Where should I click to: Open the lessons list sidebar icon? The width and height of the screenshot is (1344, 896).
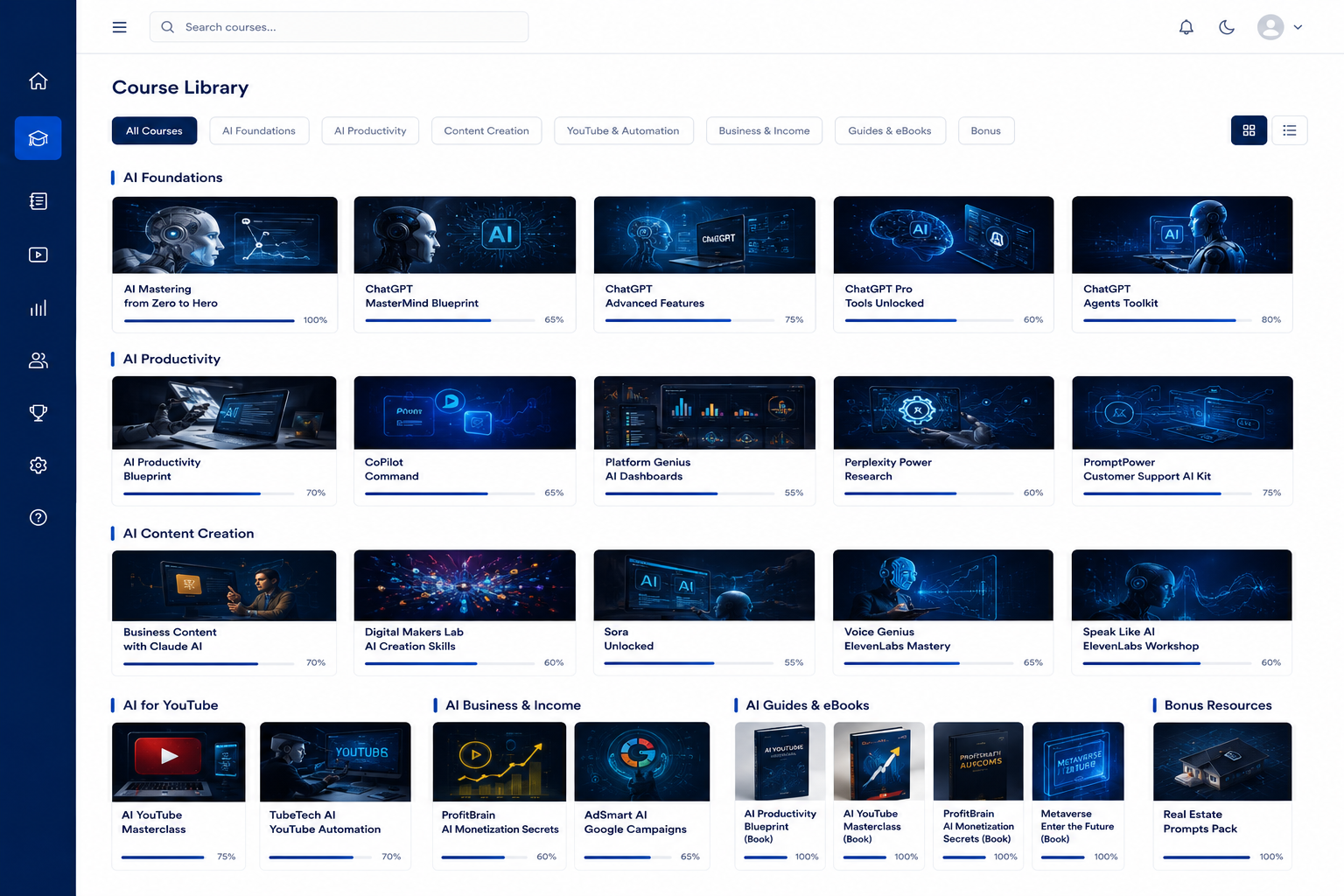click(38, 201)
